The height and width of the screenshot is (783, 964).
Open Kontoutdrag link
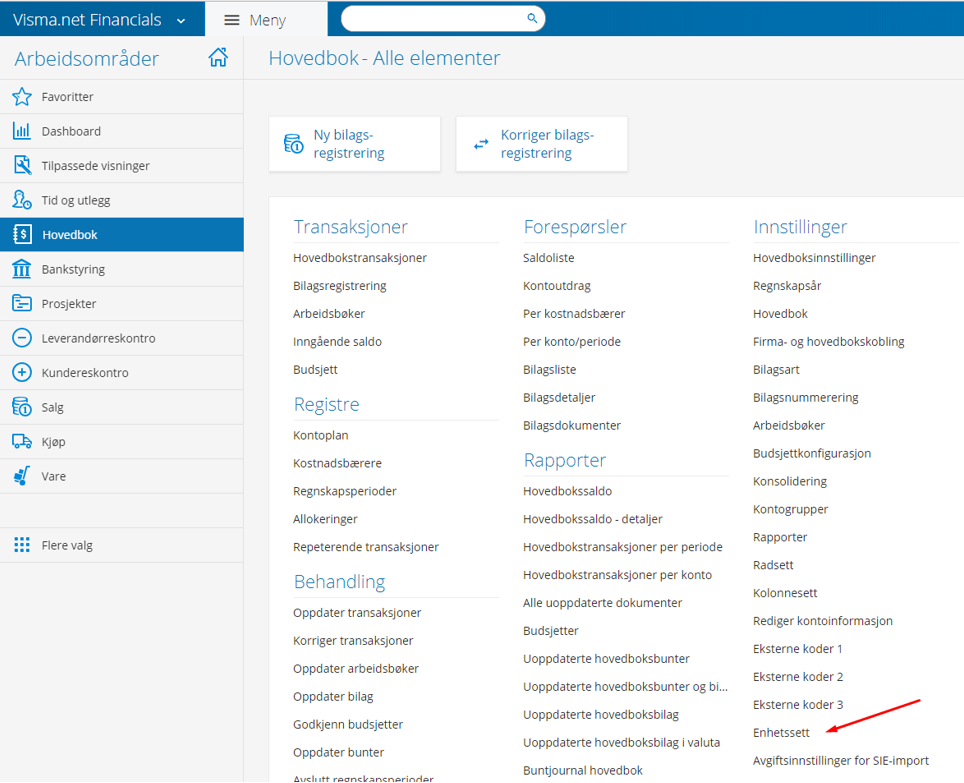click(x=556, y=286)
